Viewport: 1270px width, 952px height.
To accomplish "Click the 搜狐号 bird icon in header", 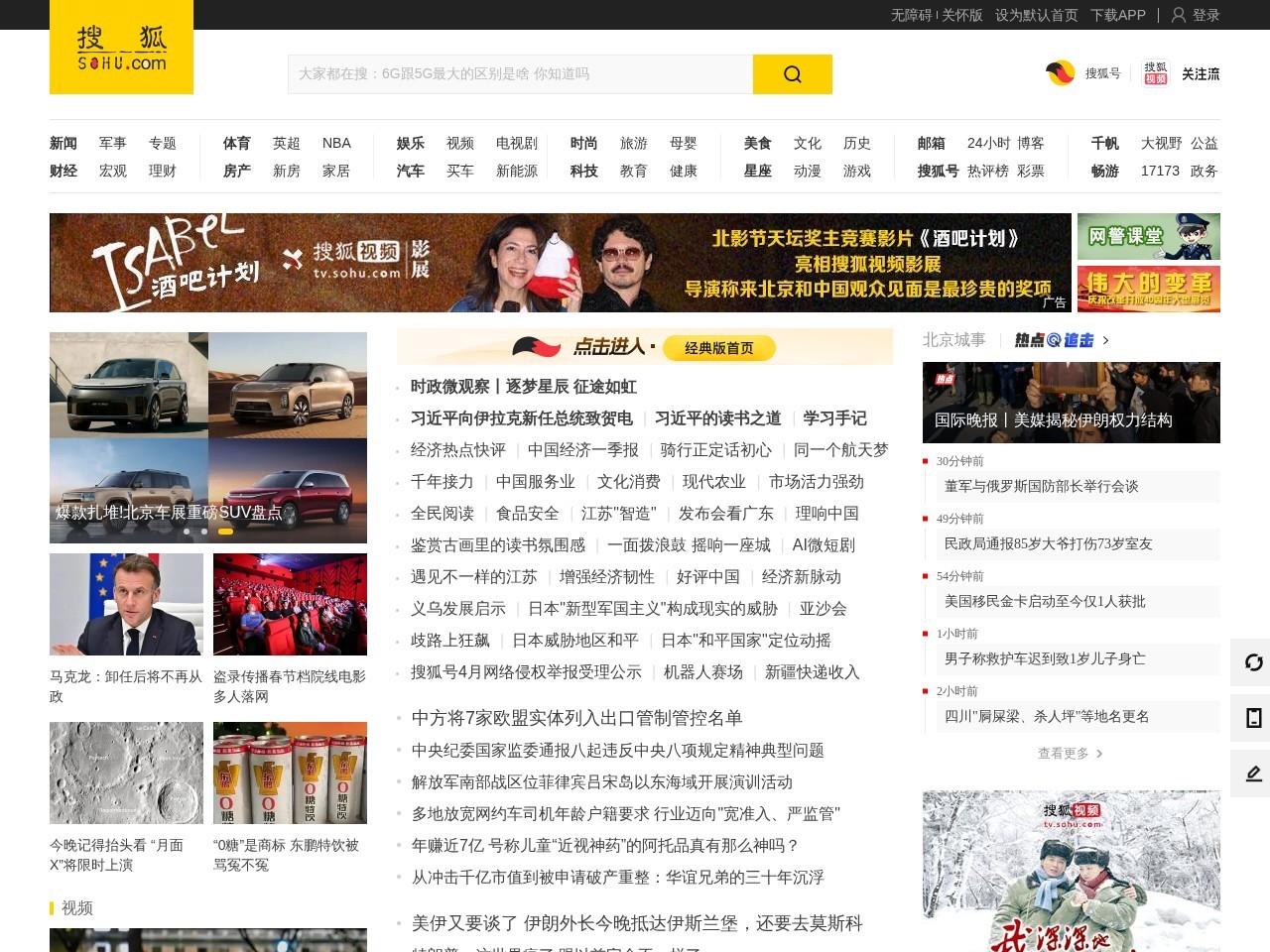I will [1061, 73].
